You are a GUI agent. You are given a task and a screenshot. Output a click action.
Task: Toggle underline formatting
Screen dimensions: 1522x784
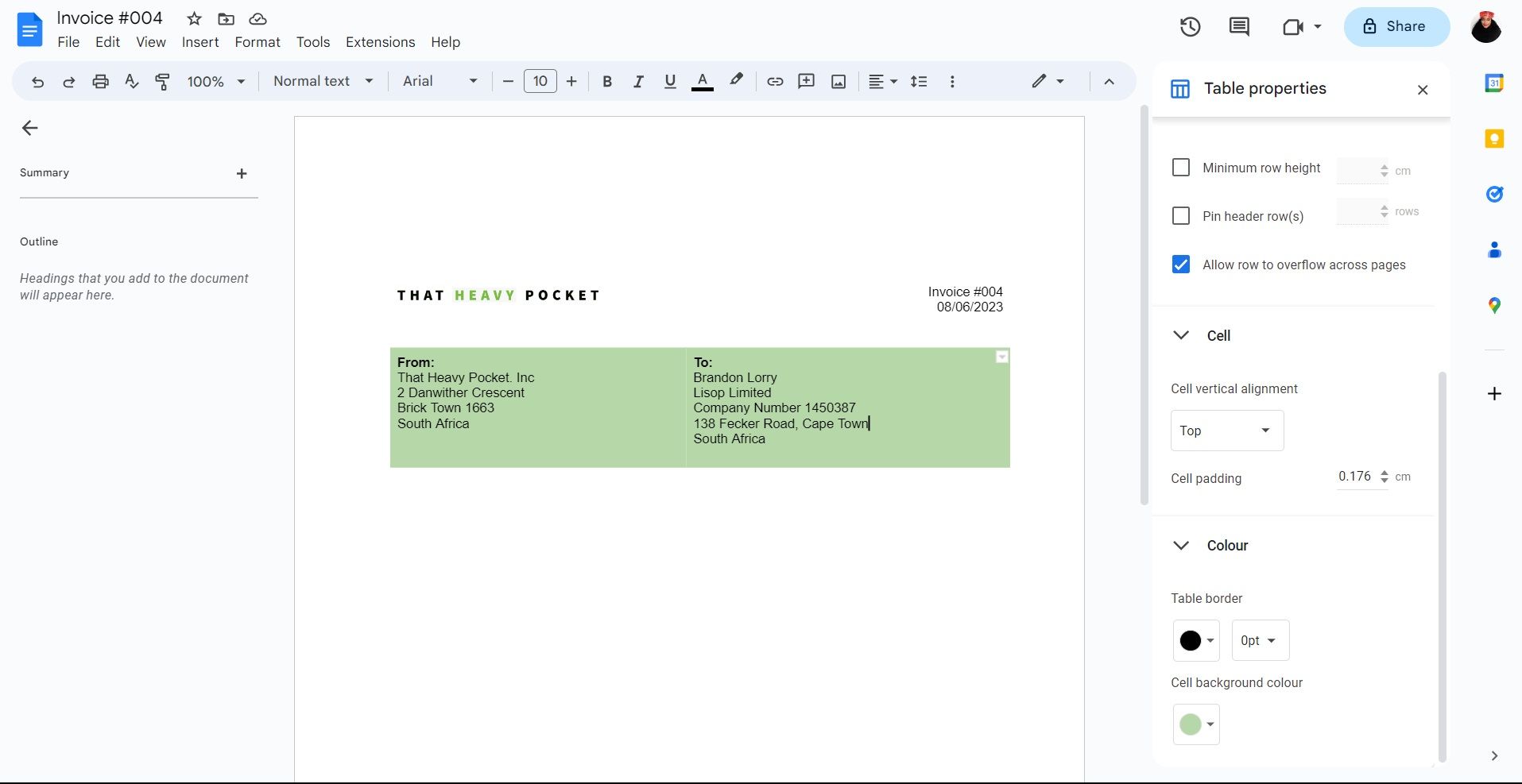pos(670,81)
